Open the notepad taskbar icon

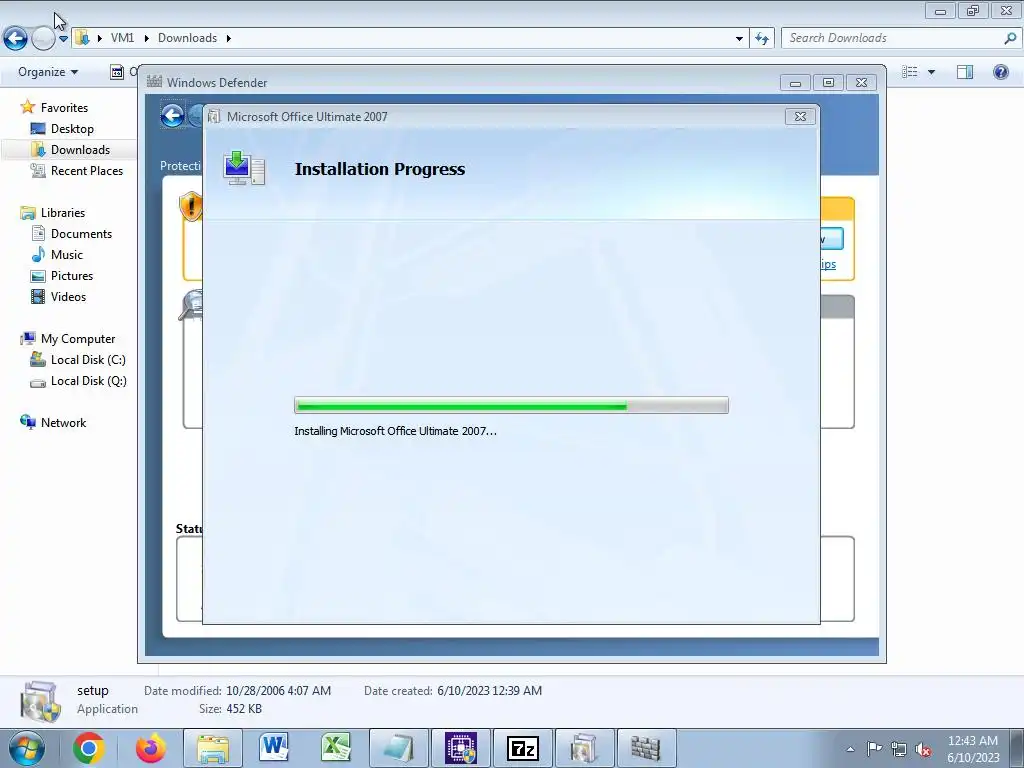[398, 748]
